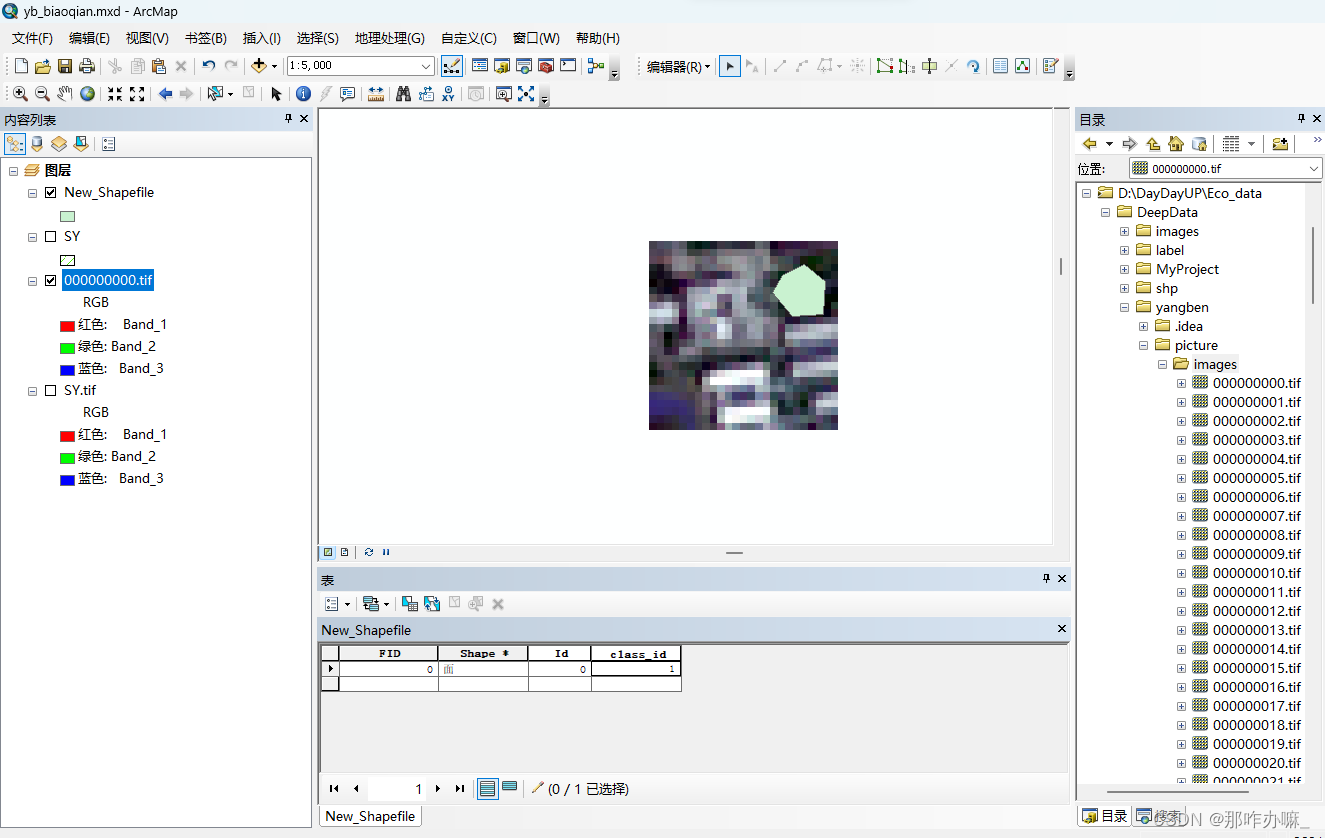
Task: Open a map document via the folder icon
Action: (x=42, y=66)
